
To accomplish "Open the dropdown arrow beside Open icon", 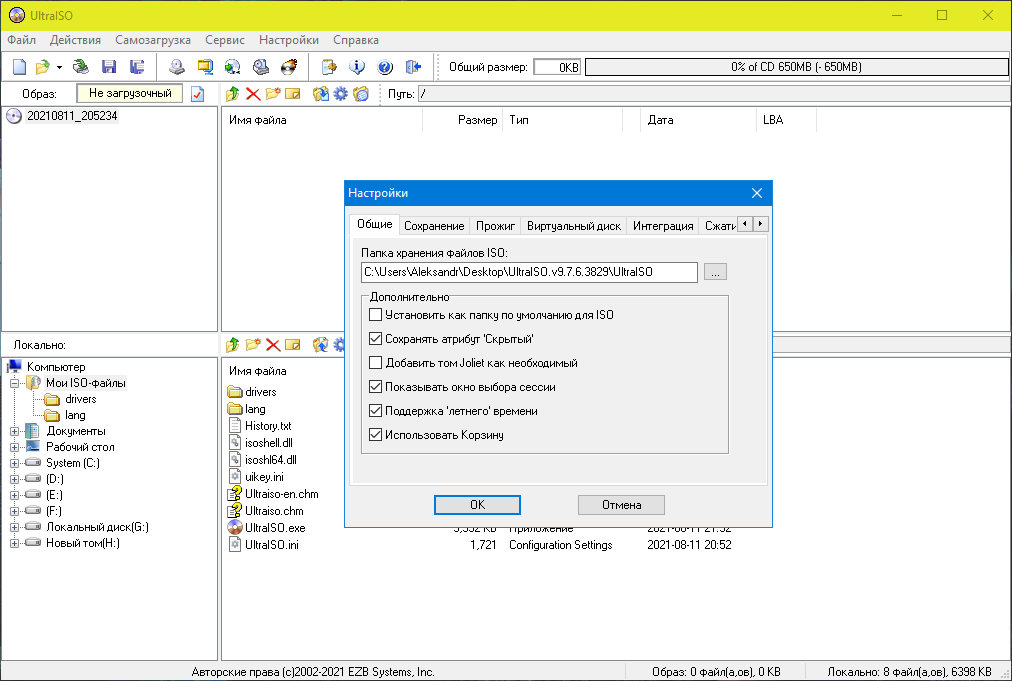I will click(59, 67).
